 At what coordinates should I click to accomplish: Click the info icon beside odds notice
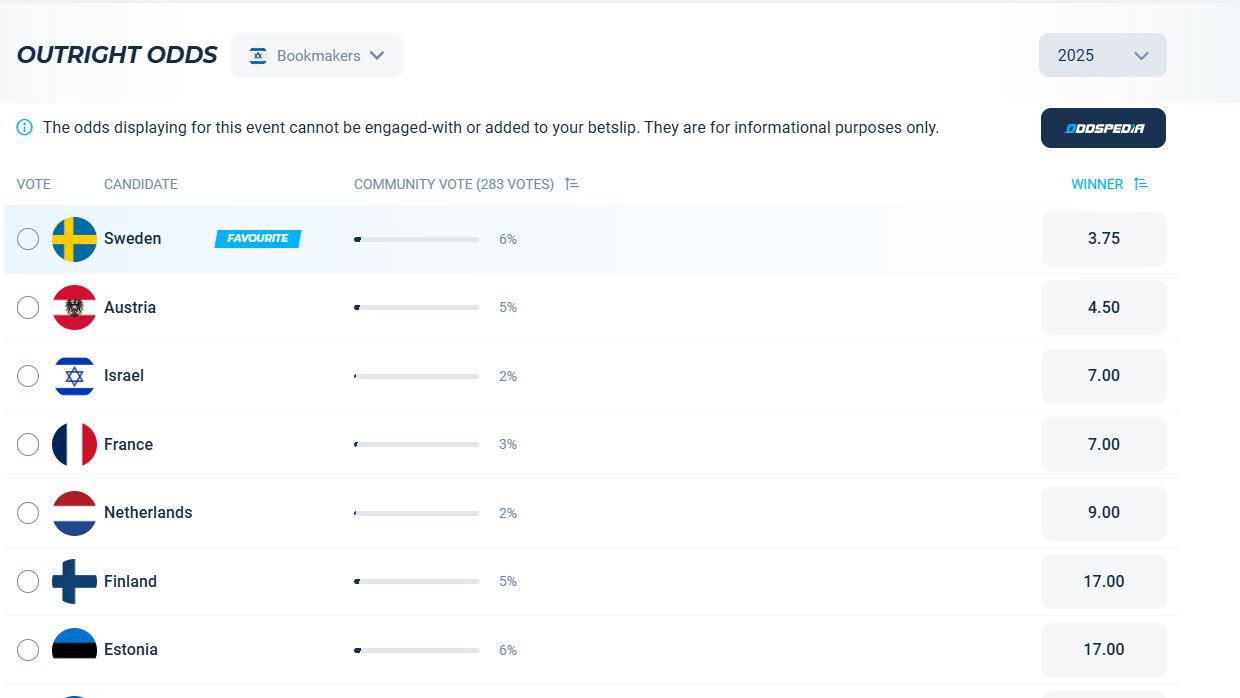click(24, 128)
